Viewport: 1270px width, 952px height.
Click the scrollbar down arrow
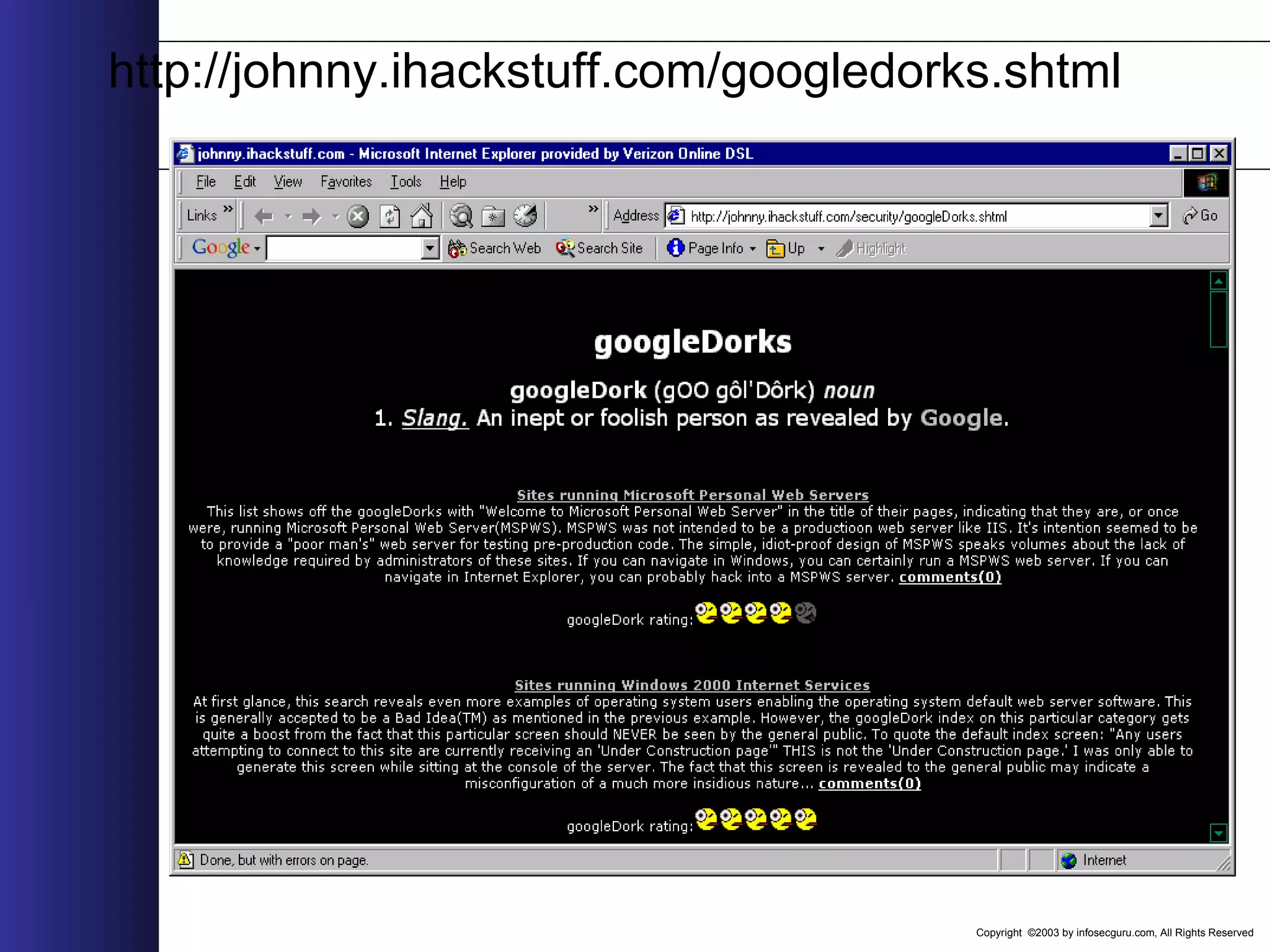(x=1219, y=833)
